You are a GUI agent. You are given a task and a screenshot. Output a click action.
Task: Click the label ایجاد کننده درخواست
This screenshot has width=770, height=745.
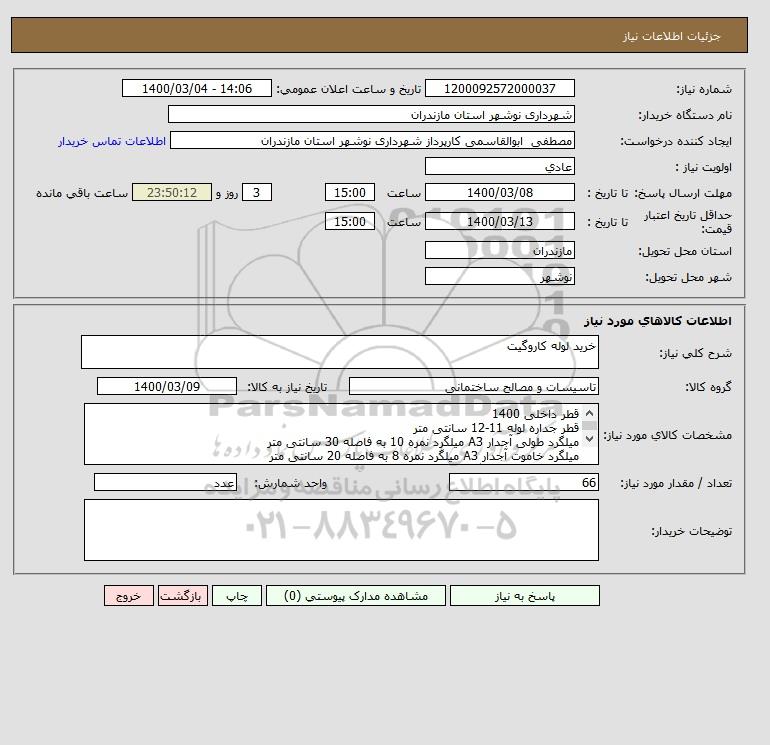pos(676,141)
